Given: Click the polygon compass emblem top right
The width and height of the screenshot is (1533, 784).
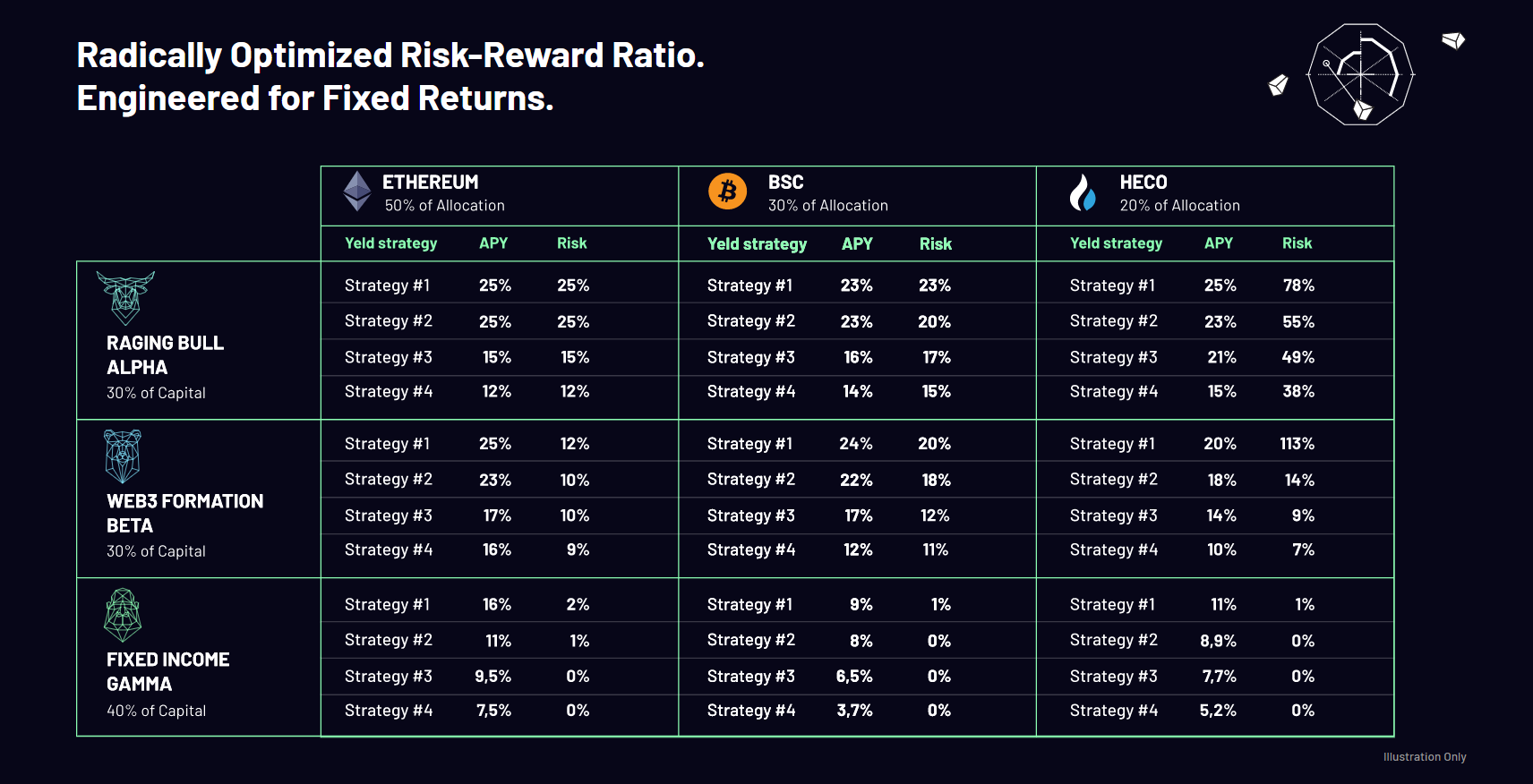Looking at the screenshot, I should click(1360, 74).
